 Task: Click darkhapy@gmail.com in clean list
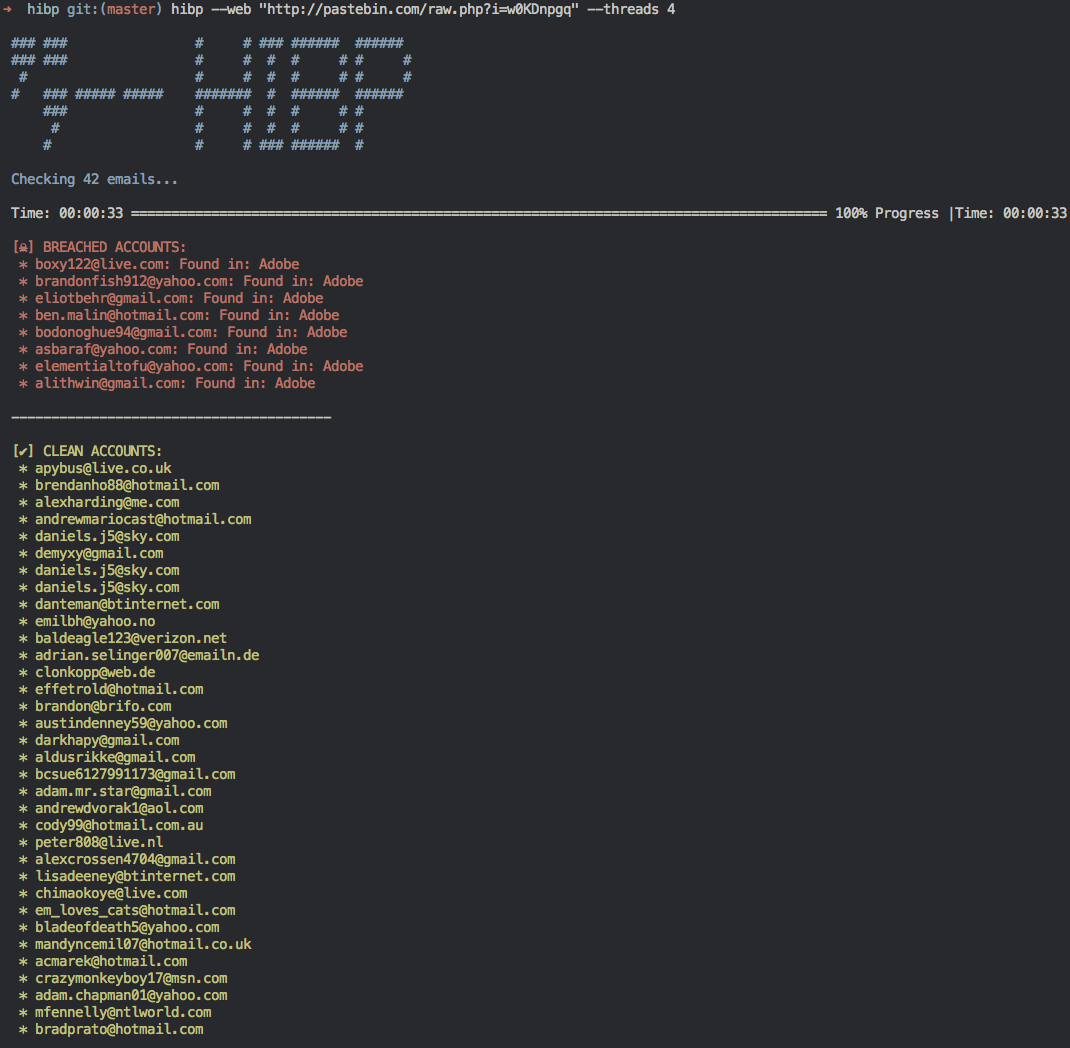(x=107, y=742)
